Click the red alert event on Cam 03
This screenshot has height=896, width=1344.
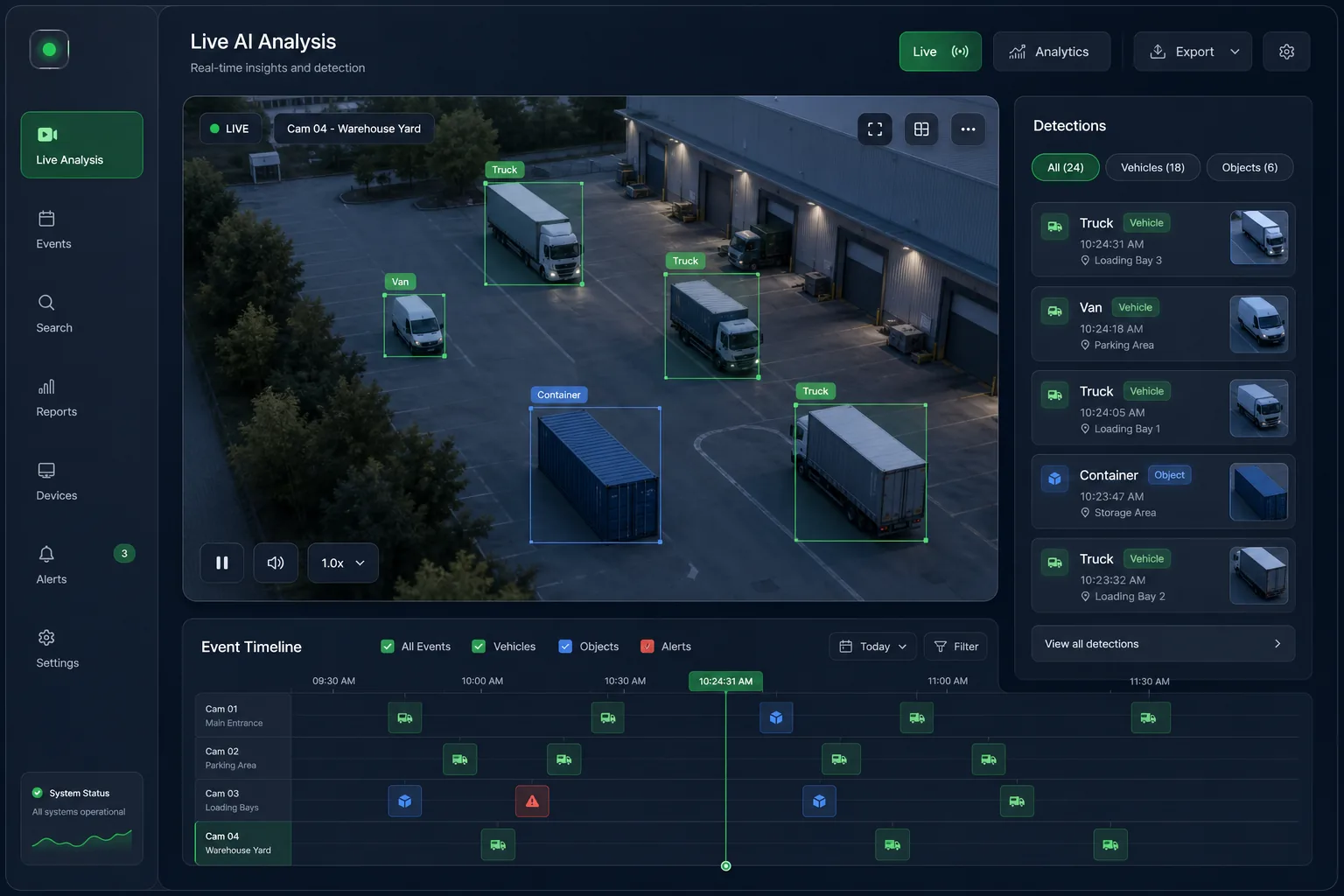(x=532, y=801)
